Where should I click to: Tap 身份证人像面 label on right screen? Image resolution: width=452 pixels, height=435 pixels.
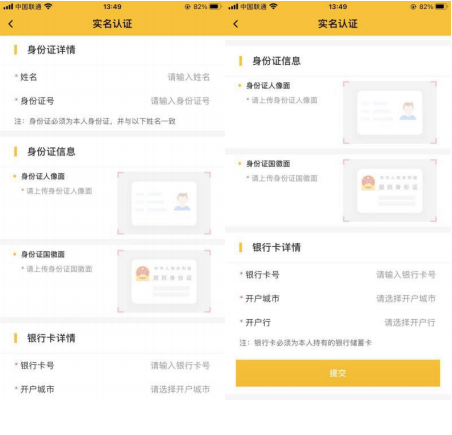pyautogui.click(x=268, y=86)
